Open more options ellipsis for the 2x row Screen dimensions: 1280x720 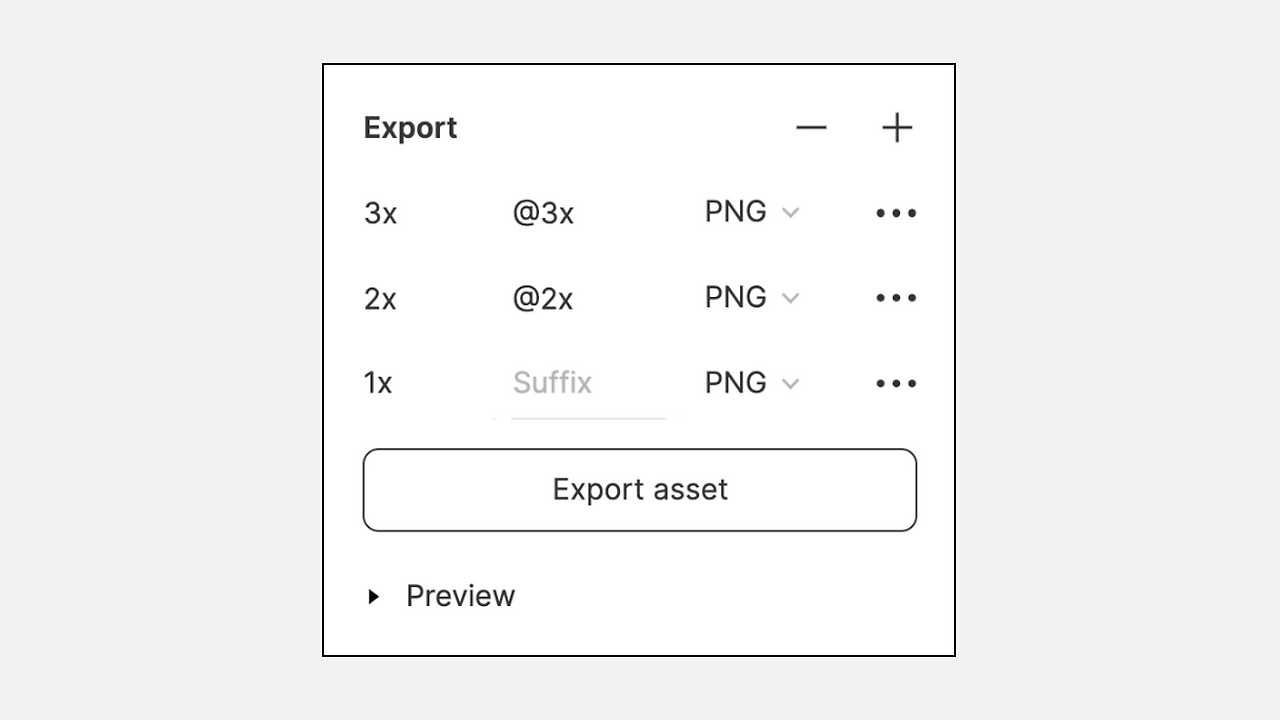[x=896, y=298]
